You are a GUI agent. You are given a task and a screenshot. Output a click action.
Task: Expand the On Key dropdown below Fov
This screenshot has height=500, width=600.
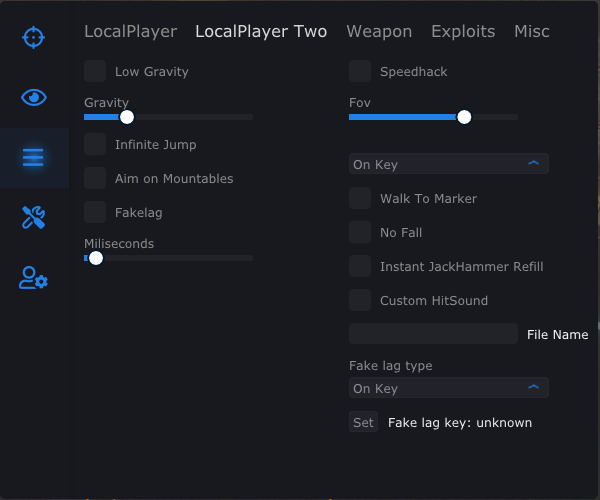click(448, 164)
